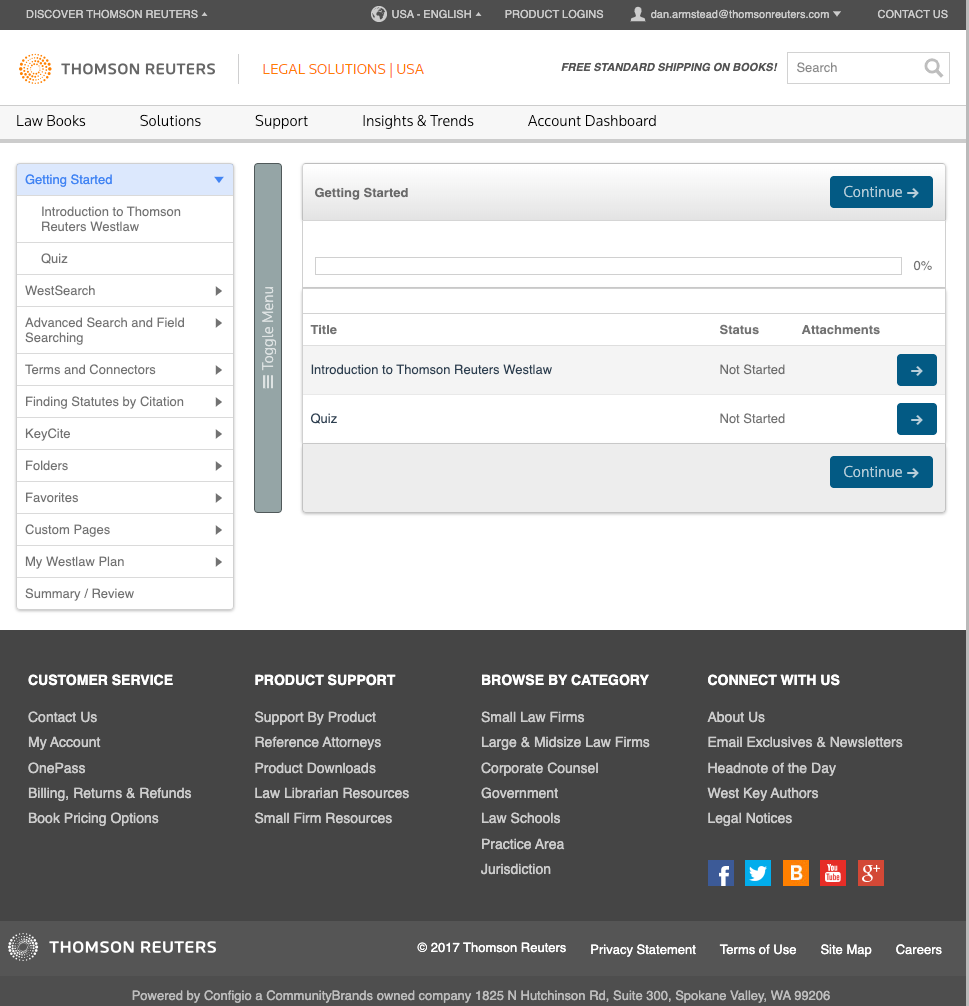Open the Twitter social icon
The width and height of the screenshot is (969, 1006).
pyautogui.click(x=758, y=873)
